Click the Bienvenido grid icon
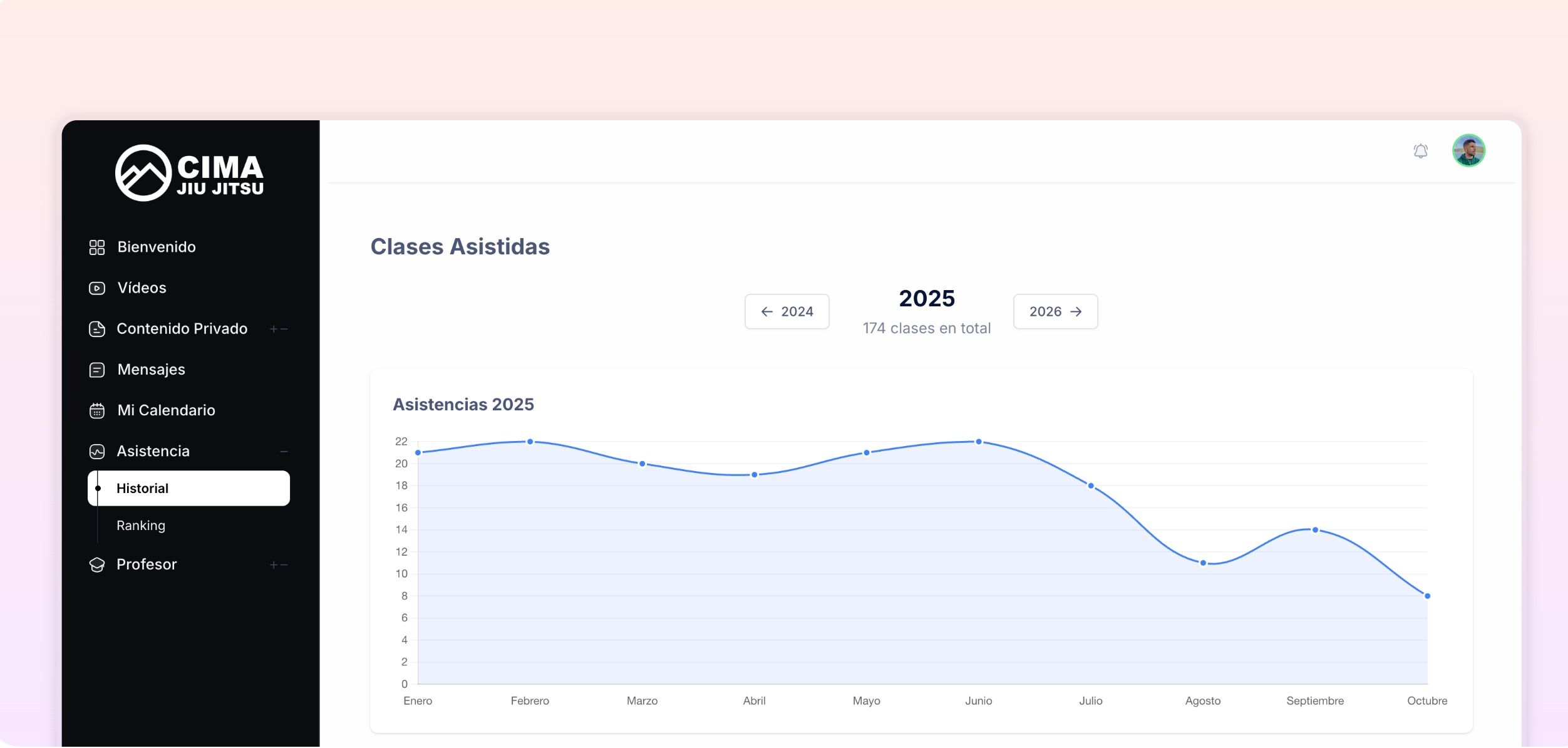Screen dimensions: 1568x748 97,247
